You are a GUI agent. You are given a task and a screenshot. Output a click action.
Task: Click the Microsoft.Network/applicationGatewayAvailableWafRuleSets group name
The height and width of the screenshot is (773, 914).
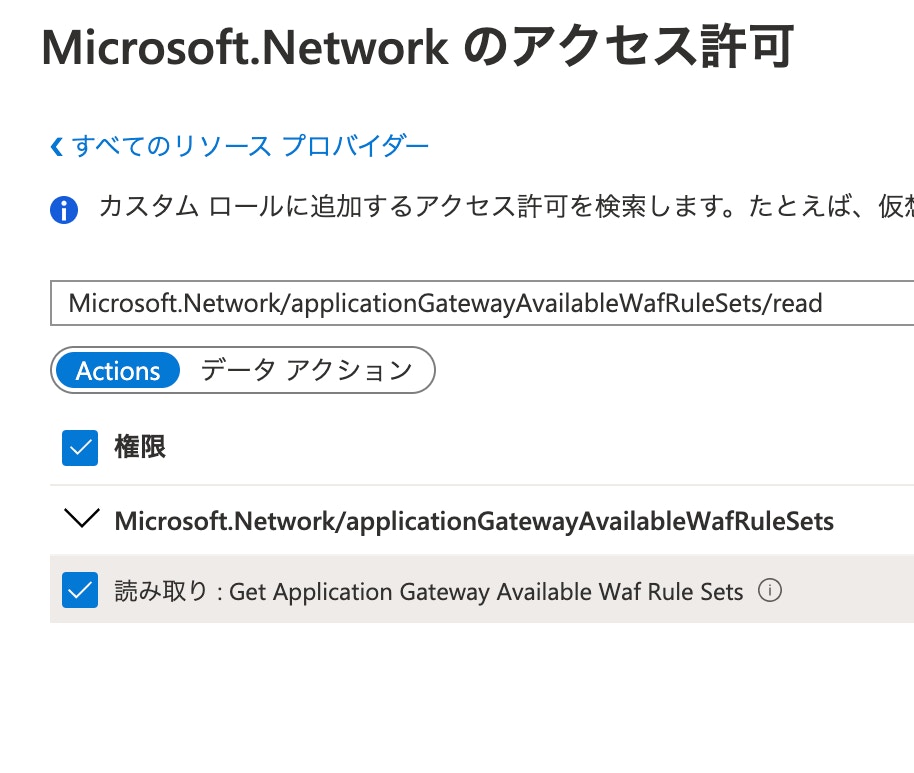474,521
